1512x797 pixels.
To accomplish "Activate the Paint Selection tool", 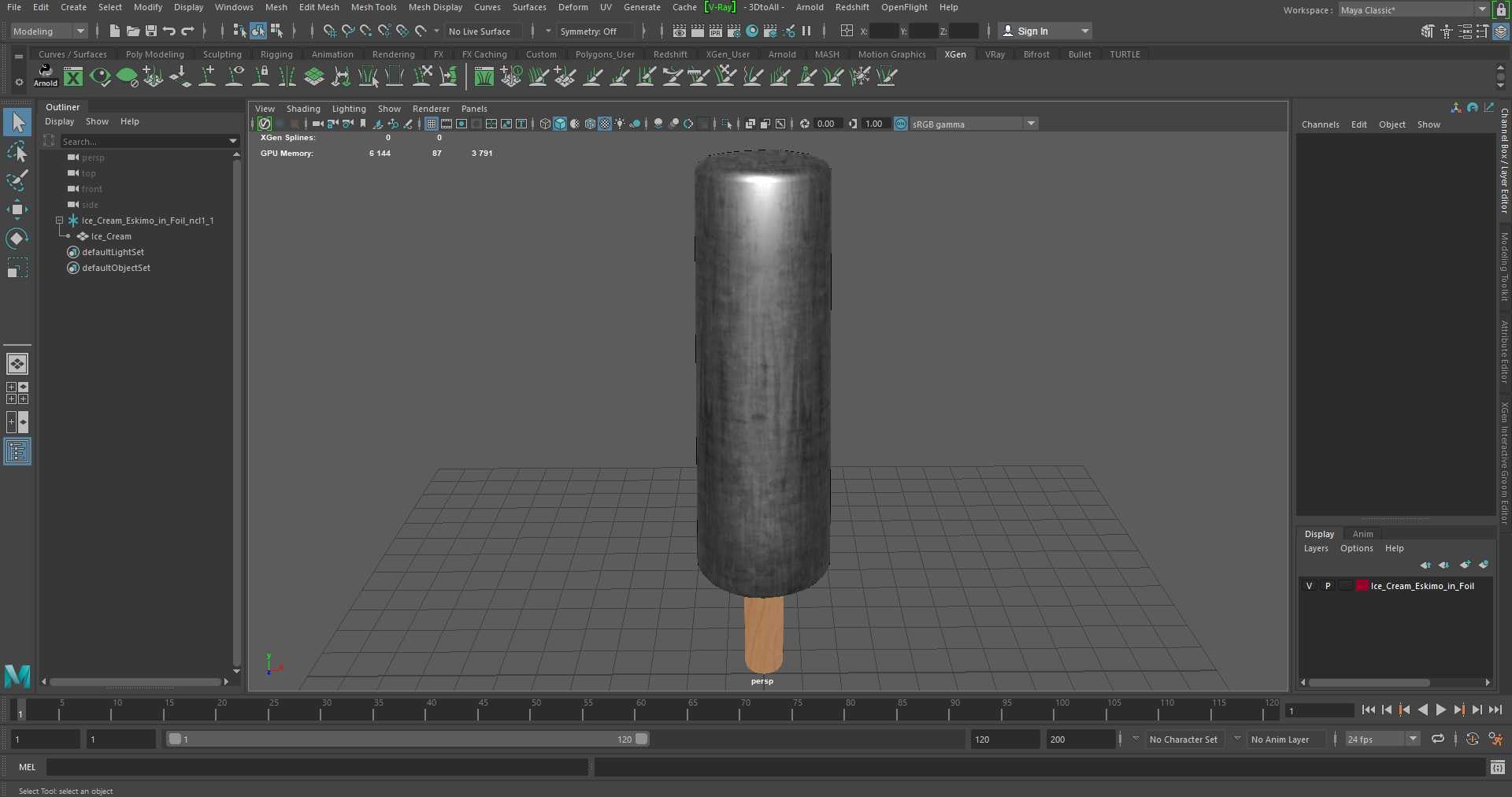I will (17, 180).
